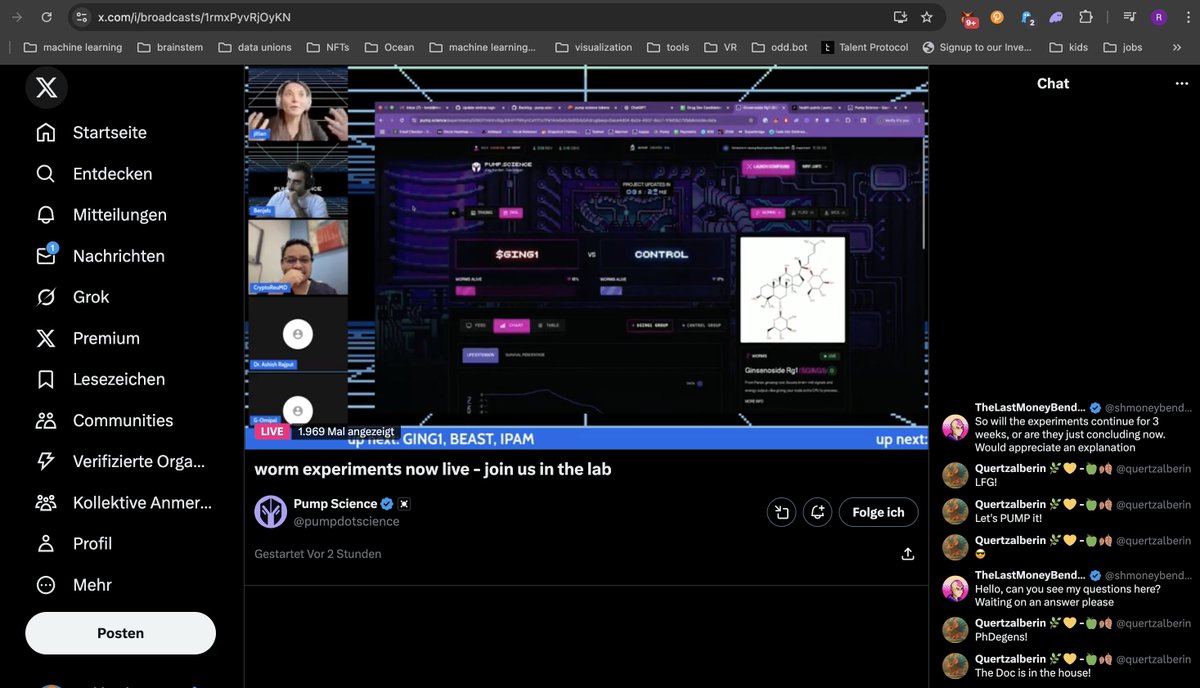1200x688 pixels.
Task: Open Mitteilungen bell icon in sidebar
Action: point(46,215)
